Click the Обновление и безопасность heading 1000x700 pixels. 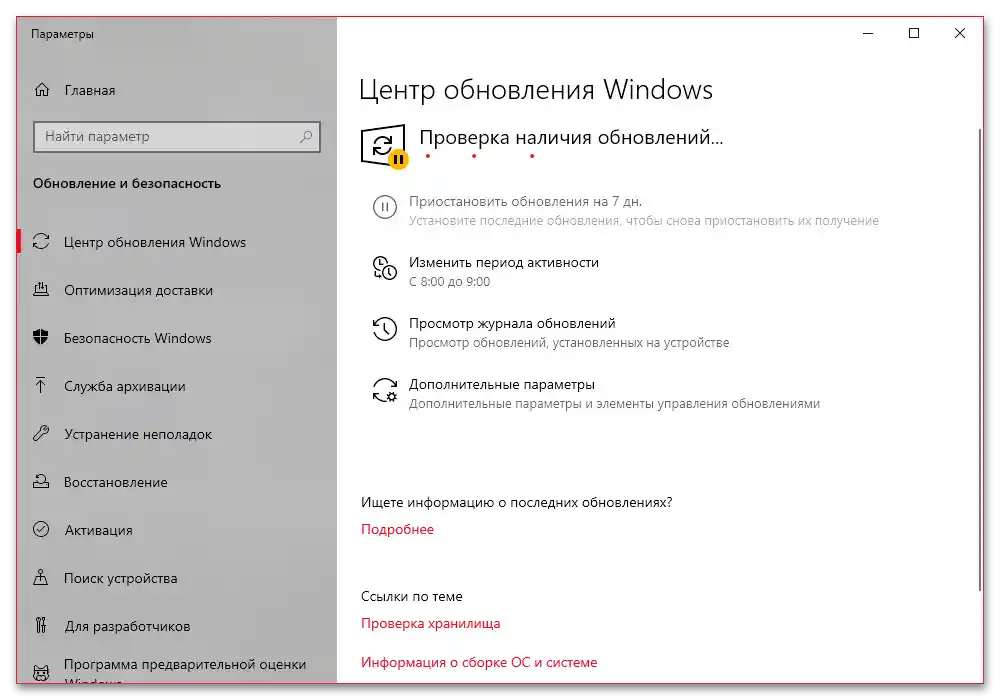127,184
